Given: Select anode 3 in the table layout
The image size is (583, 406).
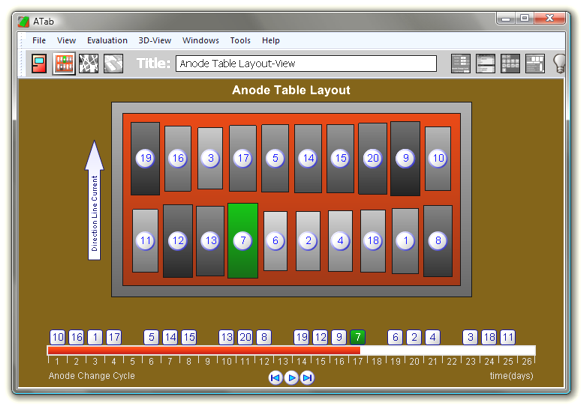Looking at the screenshot, I should pyautogui.click(x=210, y=158).
